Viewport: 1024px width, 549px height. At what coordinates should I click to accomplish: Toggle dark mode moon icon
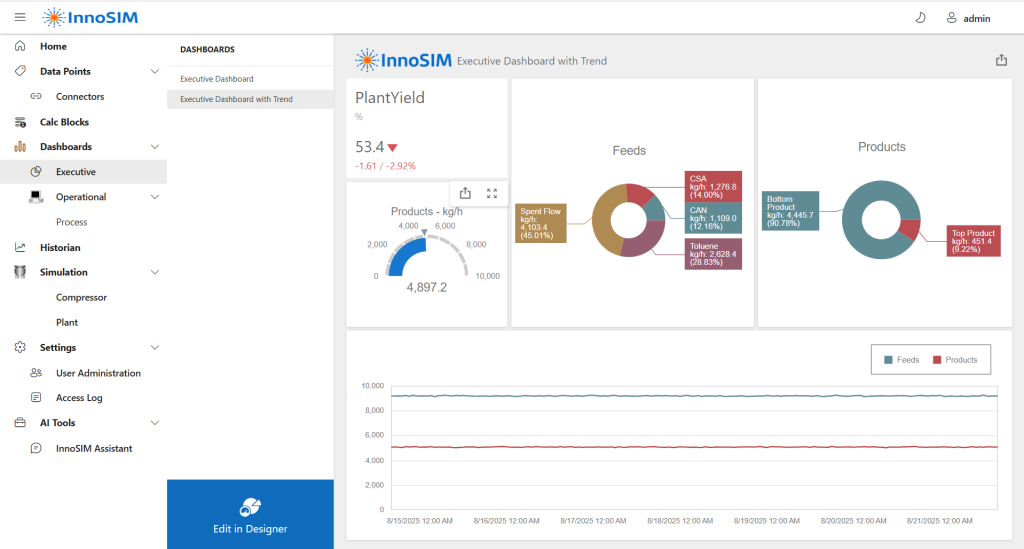[x=920, y=18]
